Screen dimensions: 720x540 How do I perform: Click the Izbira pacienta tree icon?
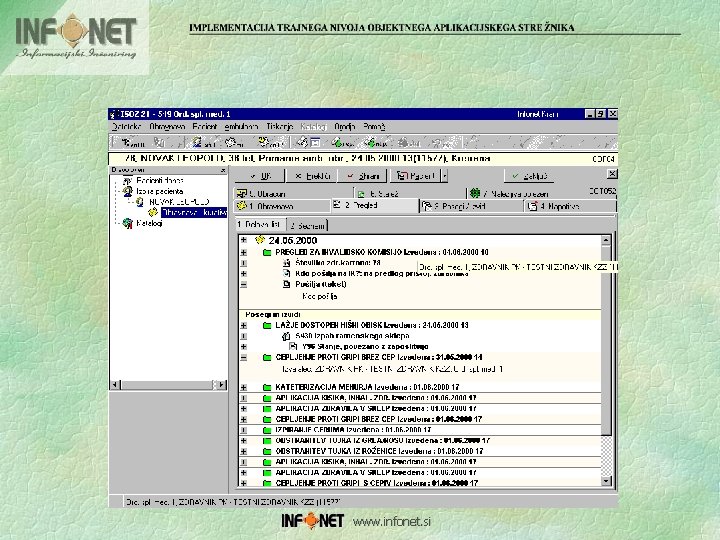coord(128,191)
